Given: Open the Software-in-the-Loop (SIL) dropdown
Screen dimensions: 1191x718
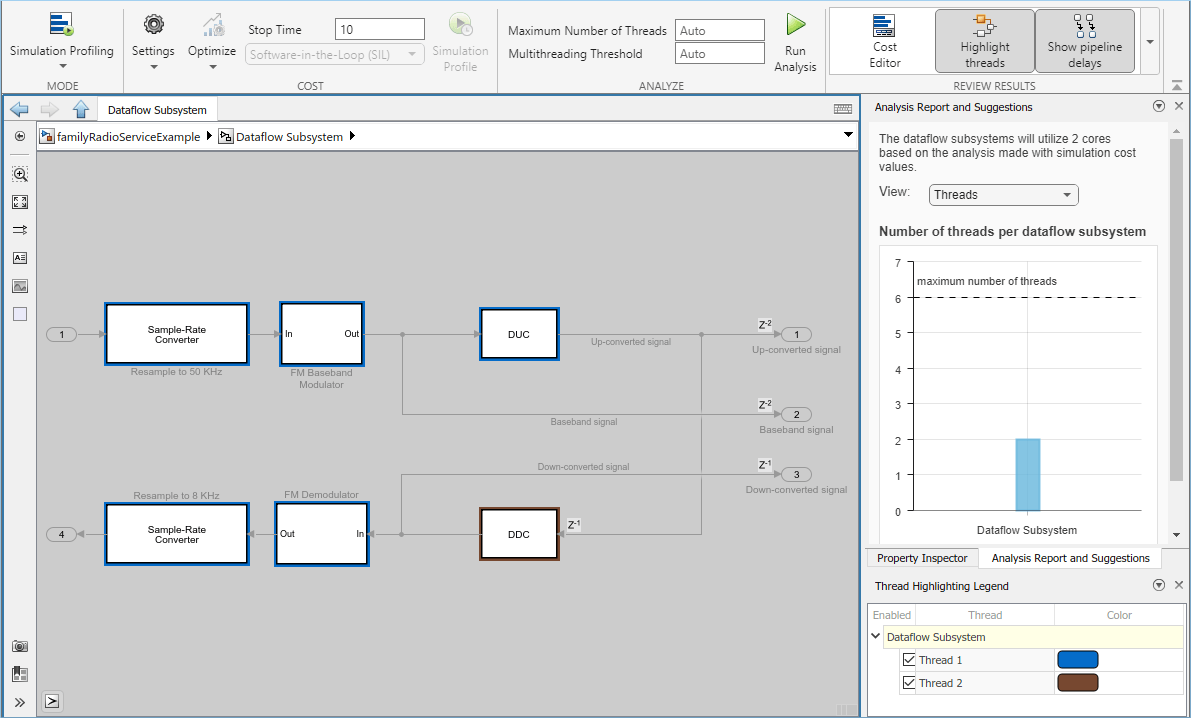Looking at the screenshot, I should coord(334,54).
